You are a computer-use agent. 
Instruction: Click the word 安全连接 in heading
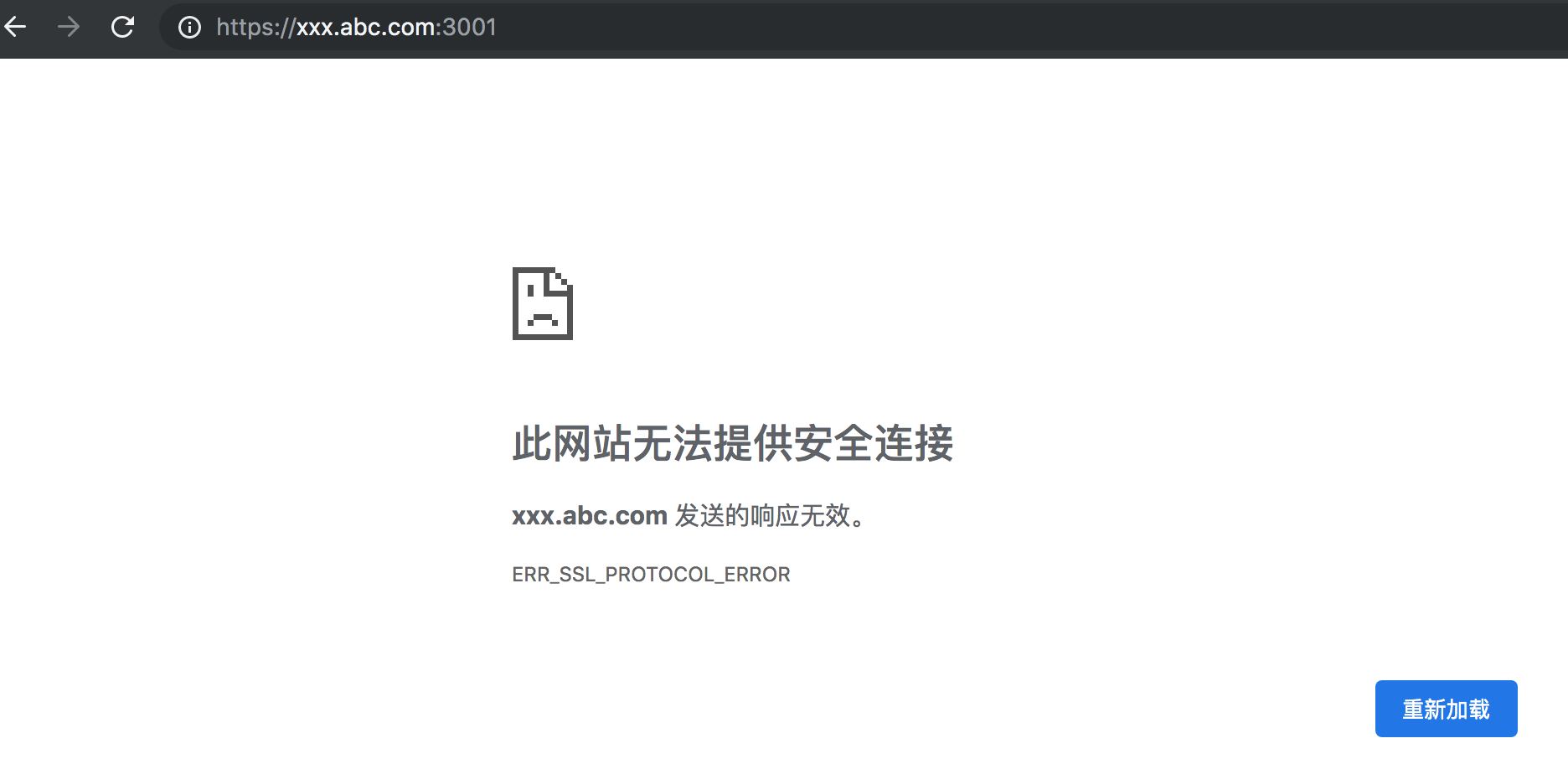click(x=873, y=443)
